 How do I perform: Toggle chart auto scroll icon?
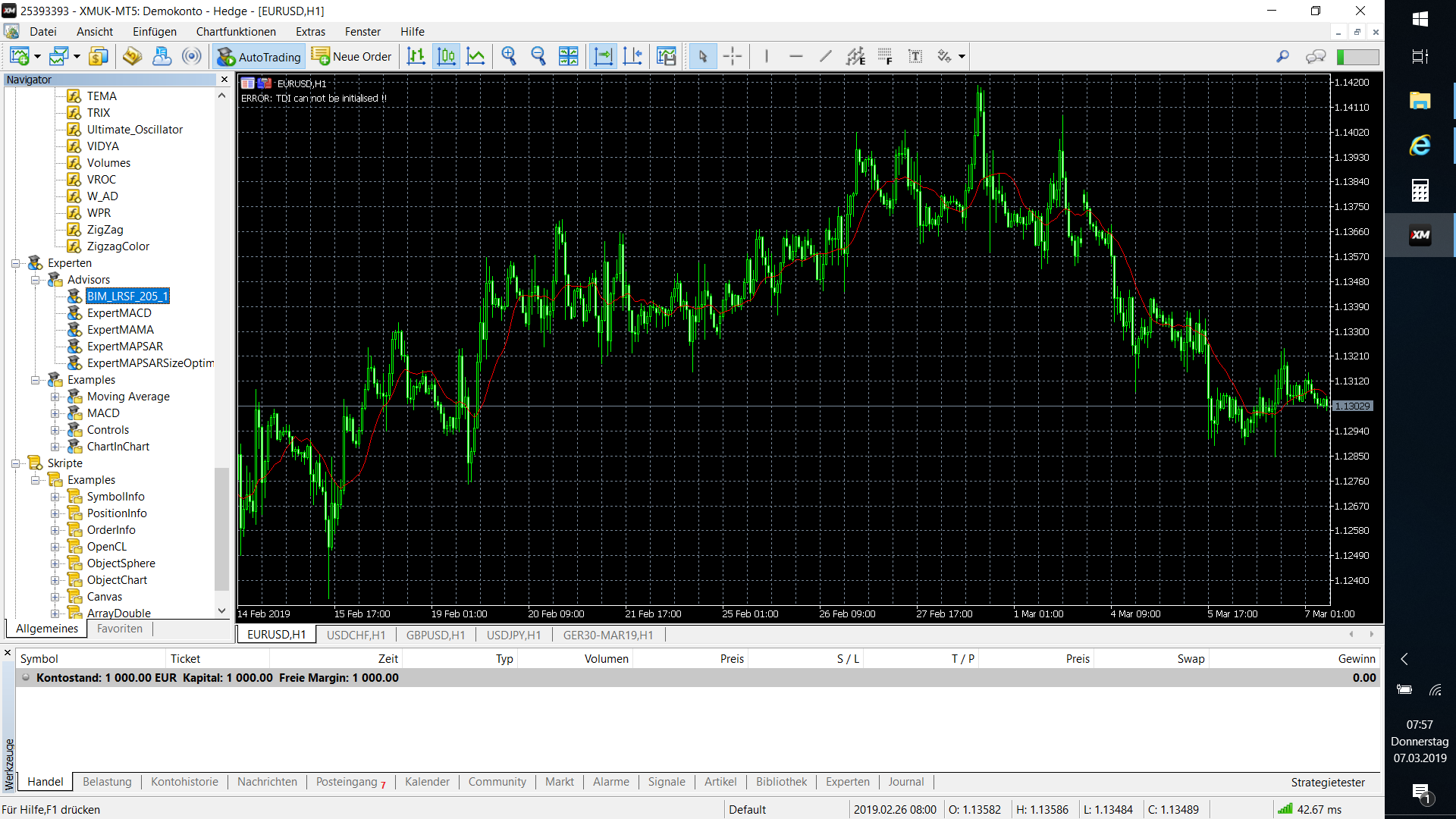pyautogui.click(x=603, y=56)
